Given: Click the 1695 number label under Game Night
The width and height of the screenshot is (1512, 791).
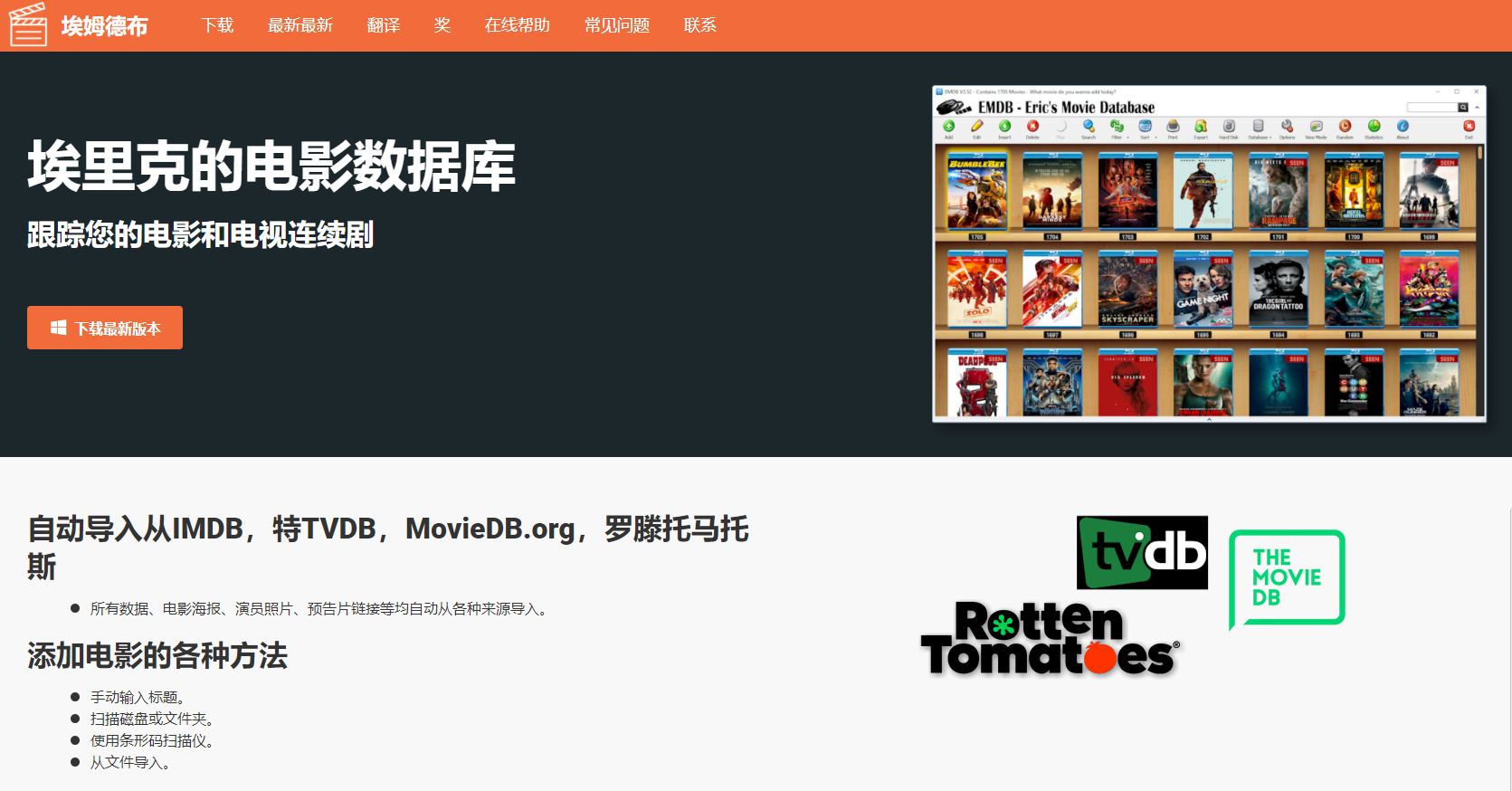Looking at the screenshot, I should (1203, 335).
